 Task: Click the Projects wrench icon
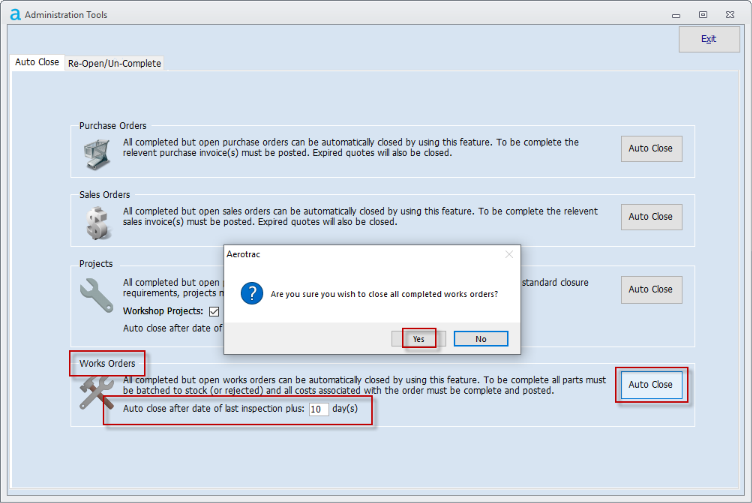[98, 297]
